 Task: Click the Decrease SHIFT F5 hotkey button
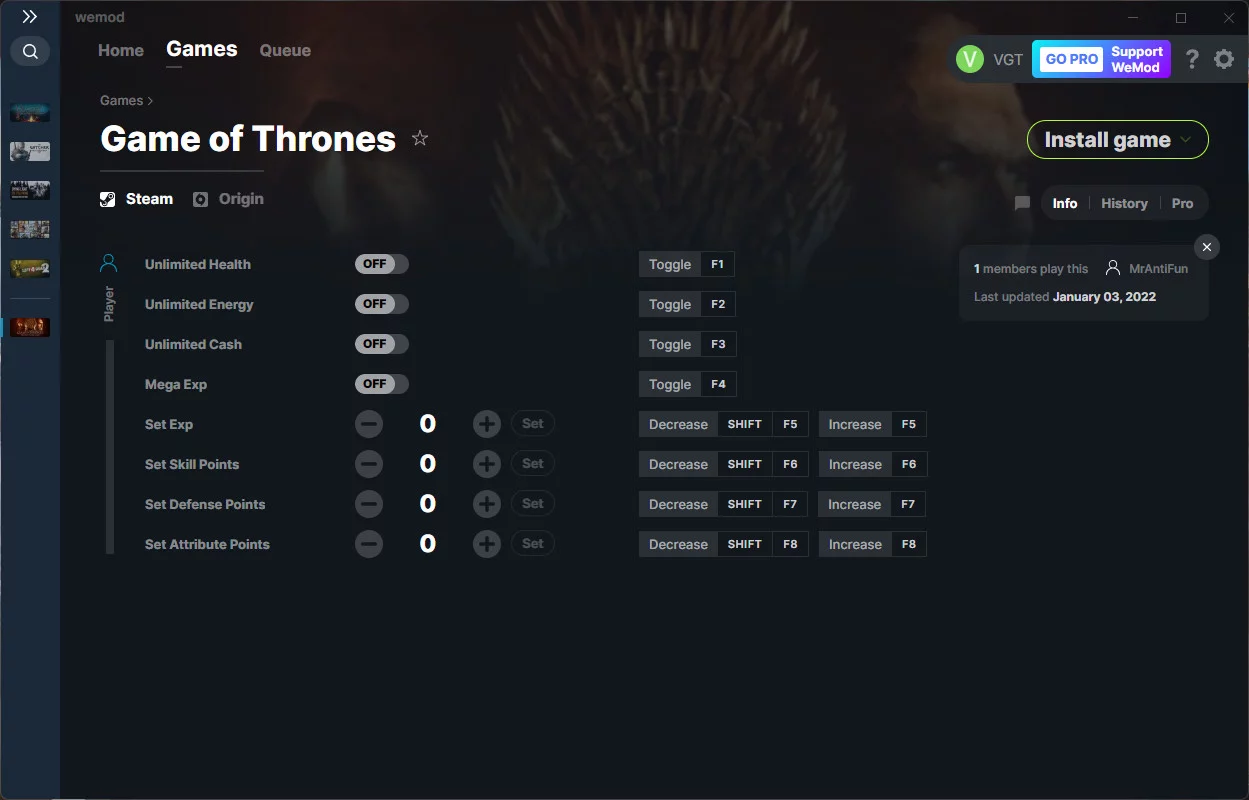click(x=724, y=424)
